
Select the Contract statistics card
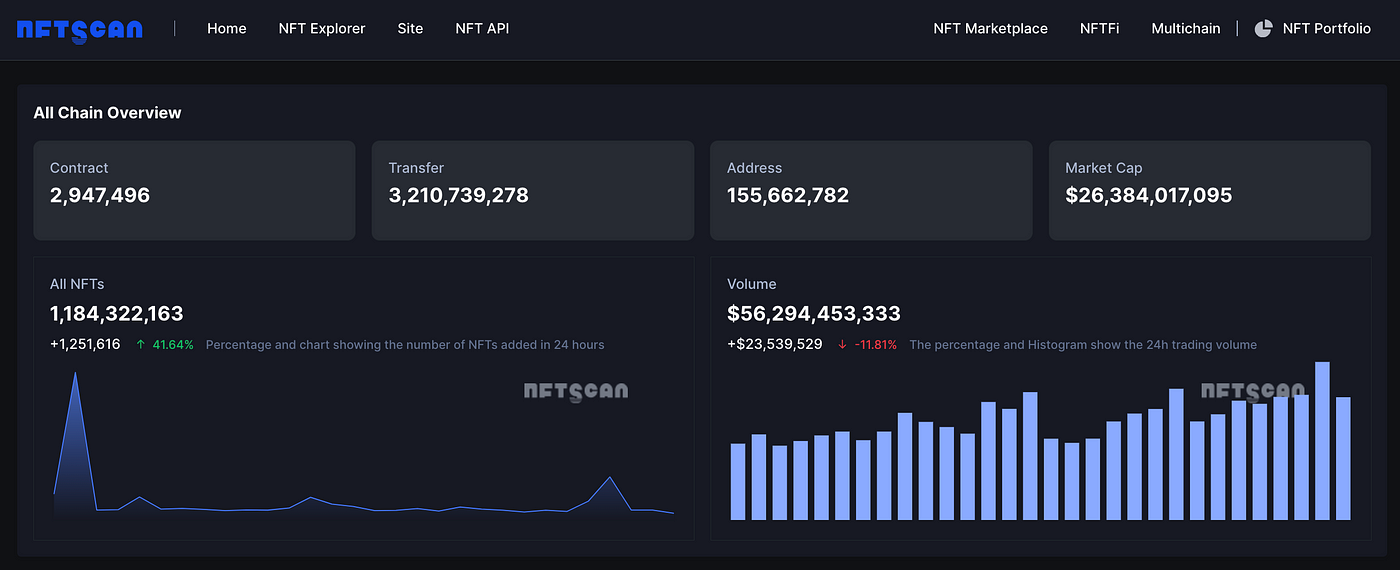[194, 190]
